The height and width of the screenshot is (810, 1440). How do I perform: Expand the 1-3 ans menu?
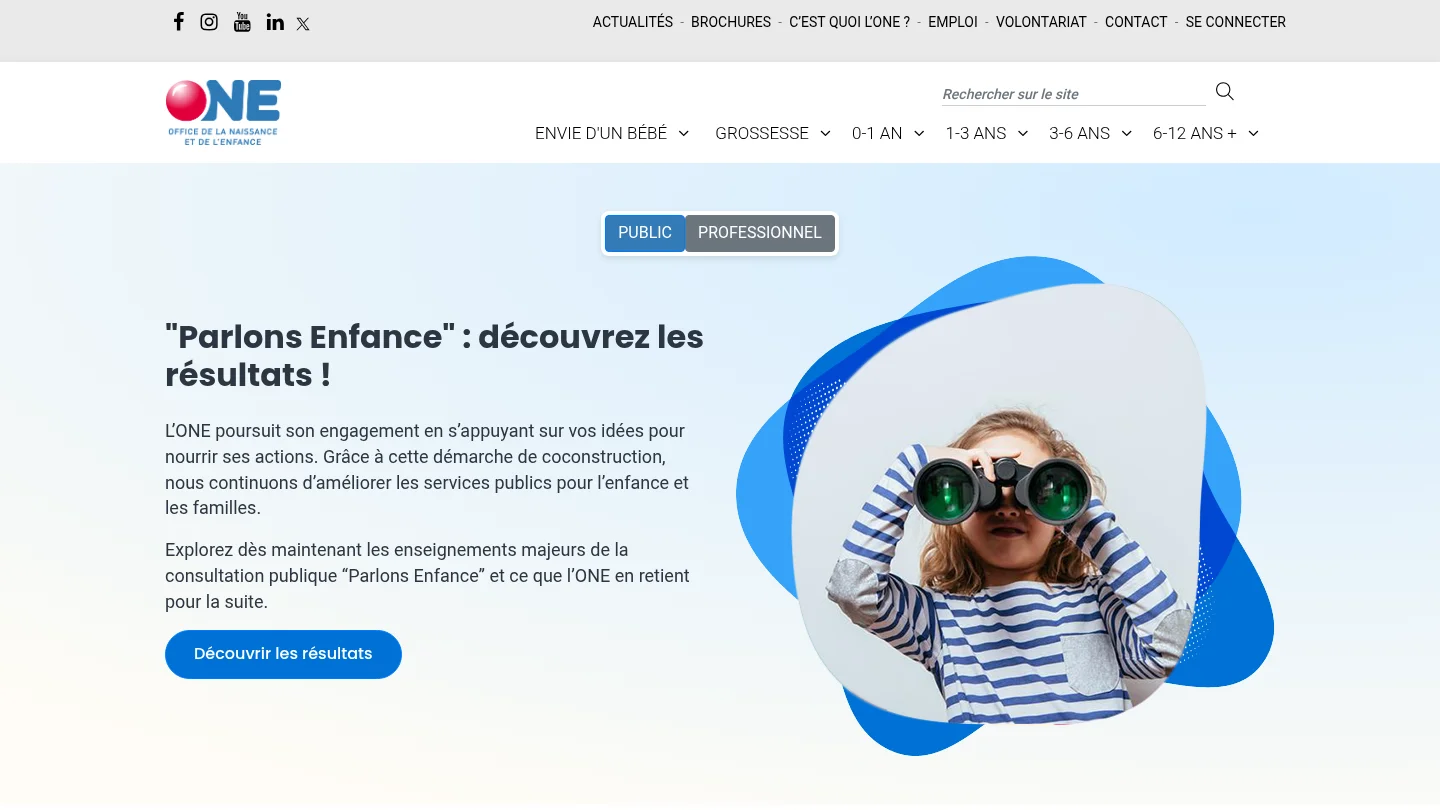pos(987,133)
